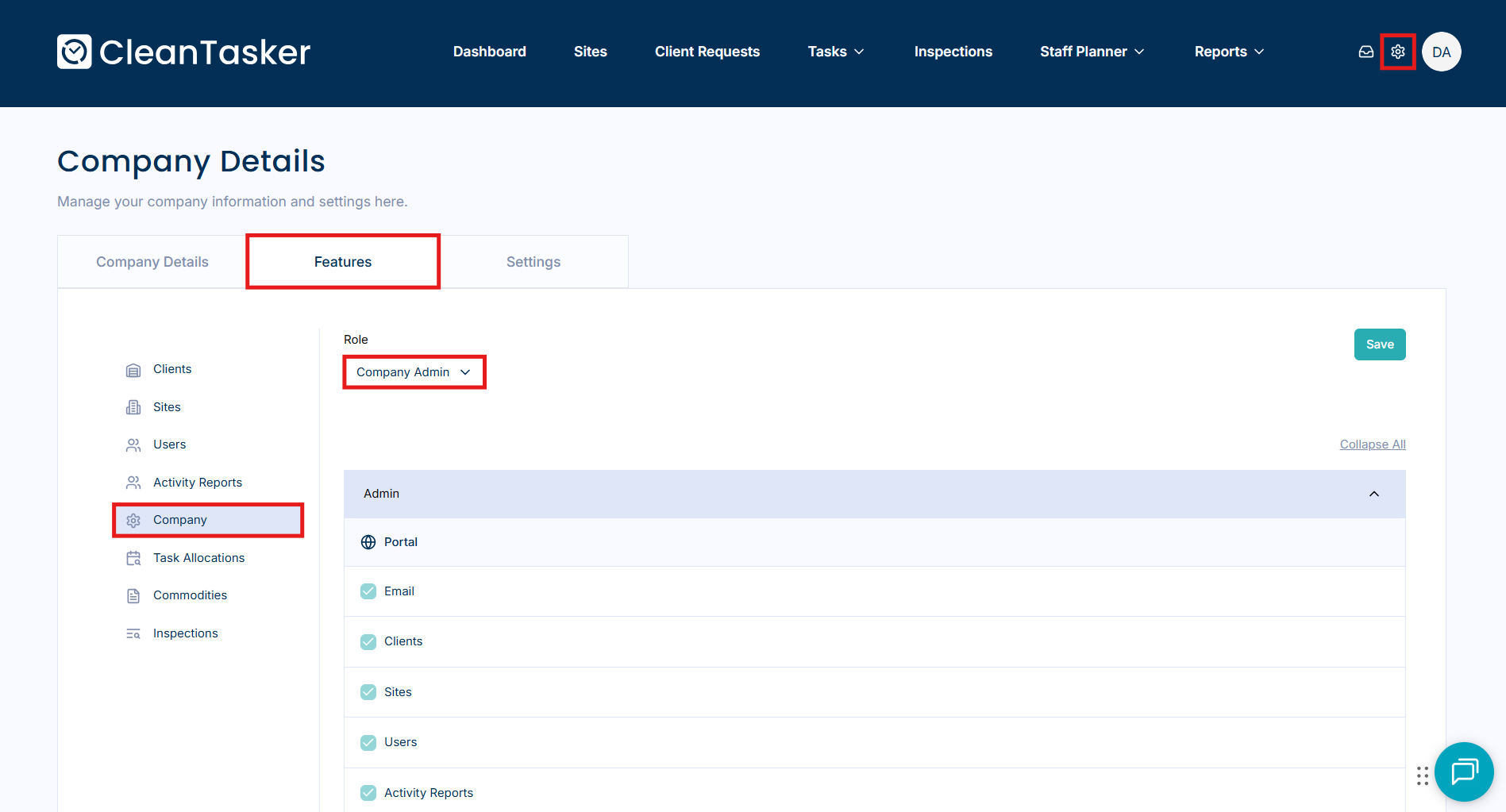Open the Company Admin role dropdown

[x=414, y=372]
